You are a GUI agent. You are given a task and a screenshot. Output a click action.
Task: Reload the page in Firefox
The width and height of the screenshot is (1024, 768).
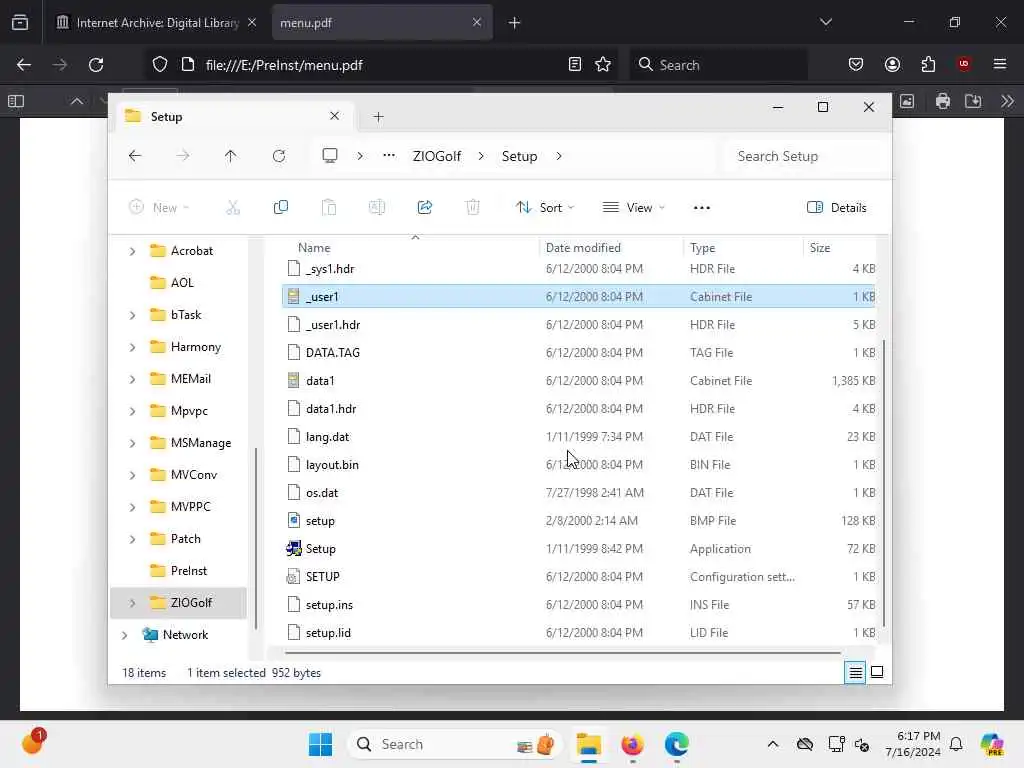pos(96,65)
